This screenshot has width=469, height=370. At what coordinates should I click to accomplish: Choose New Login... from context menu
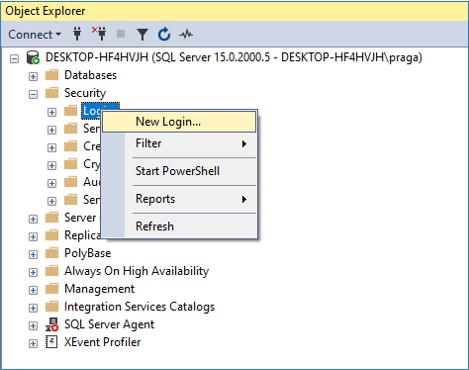179,122
